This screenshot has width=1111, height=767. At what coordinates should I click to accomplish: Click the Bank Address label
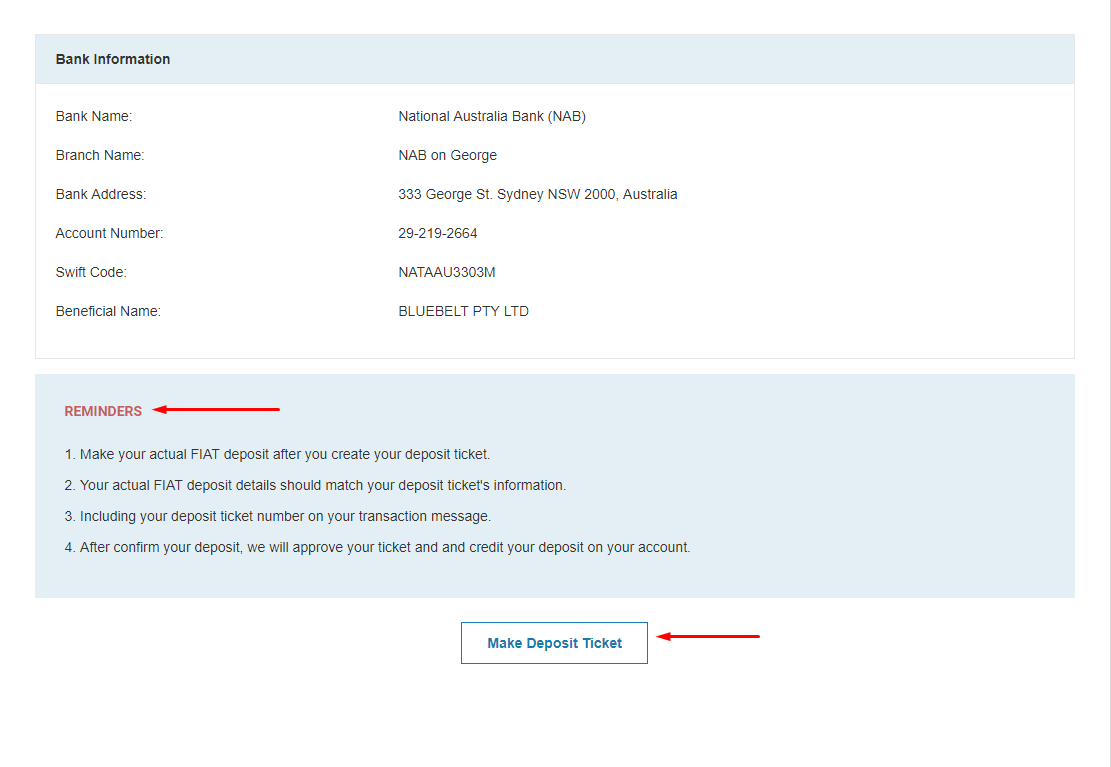click(x=101, y=194)
